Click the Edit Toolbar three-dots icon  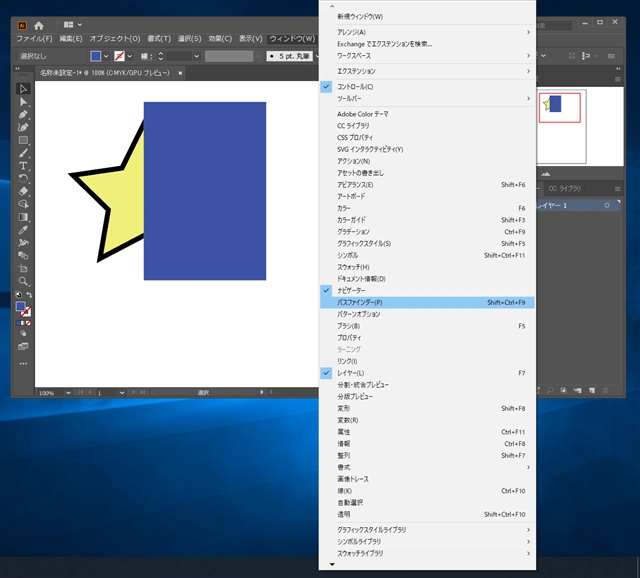click(23, 363)
